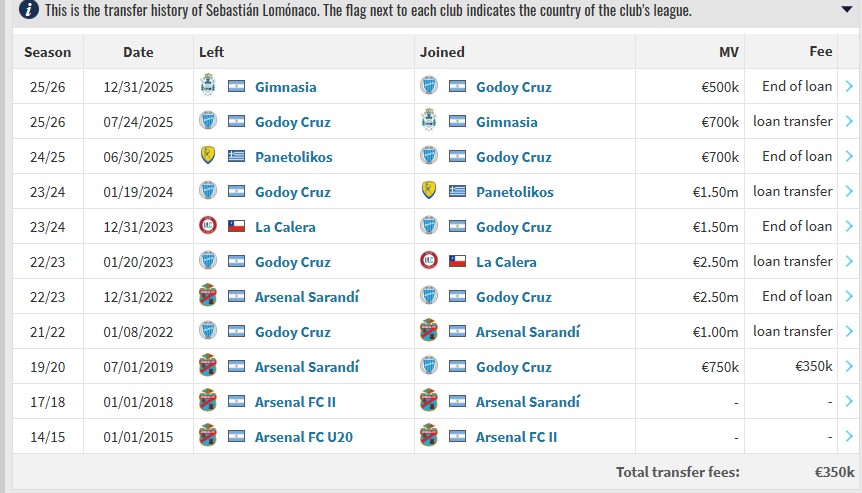Open Arsenal FC U20 club link
The height and width of the screenshot is (493, 862).
[x=304, y=437]
